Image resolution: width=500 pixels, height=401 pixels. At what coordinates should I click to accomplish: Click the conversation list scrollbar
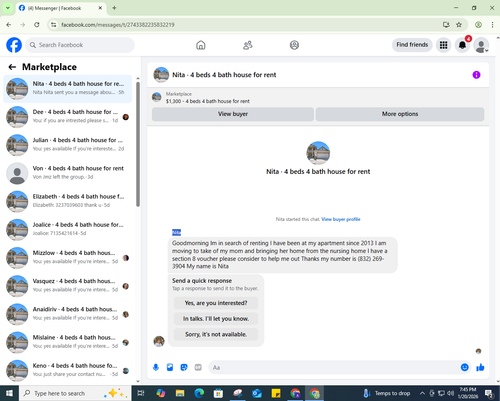(x=138, y=144)
